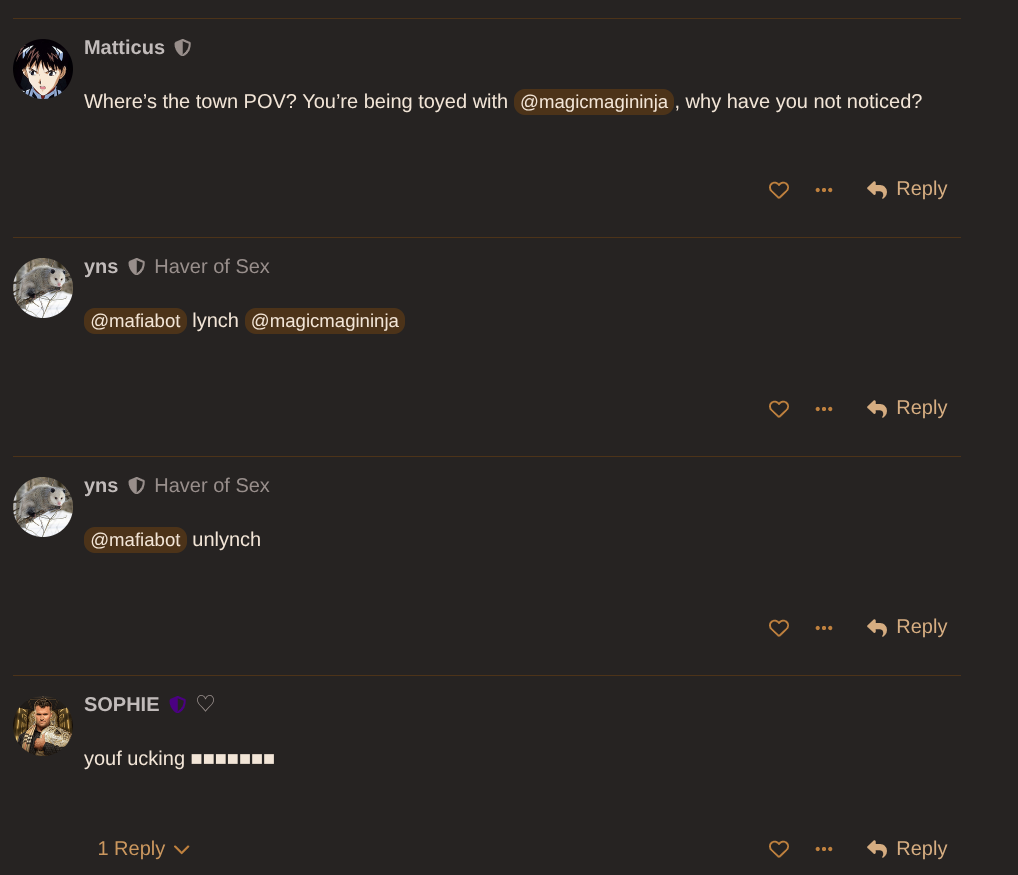Open more options on Matticus's post
The height and width of the screenshot is (875, 1018).
point(824,190)
